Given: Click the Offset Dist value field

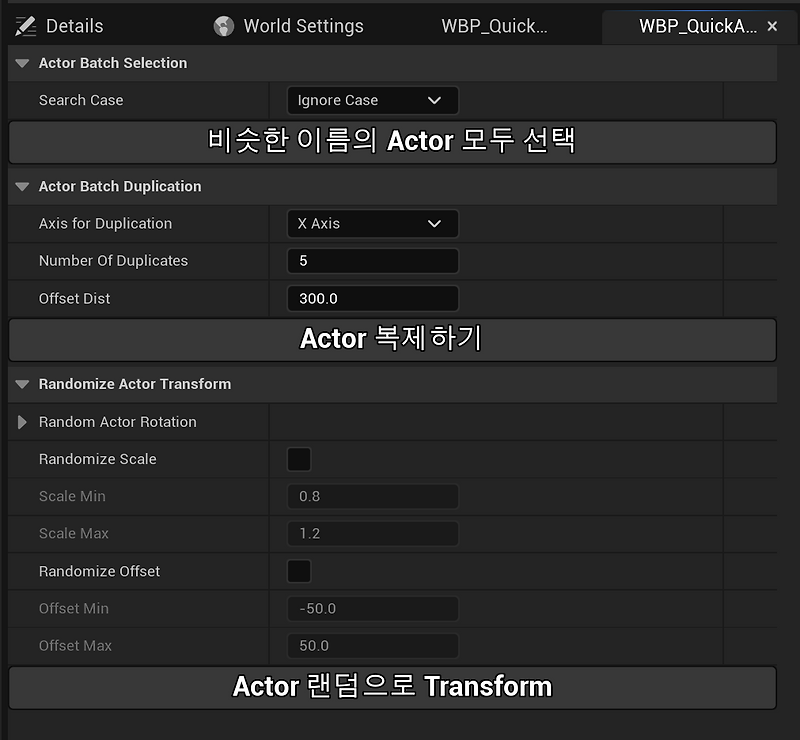Looking at the screenshot, I should [x=372, y=298].
